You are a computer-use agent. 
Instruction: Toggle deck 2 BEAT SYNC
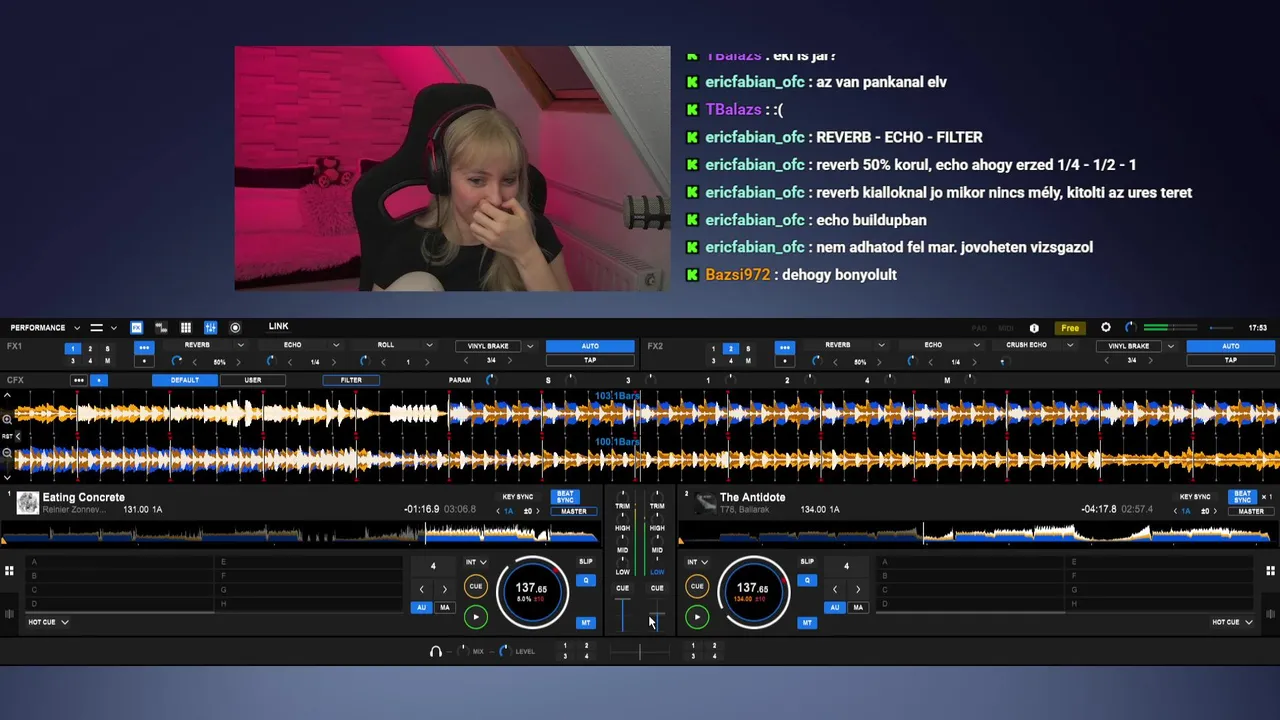tap(1242, 497)
